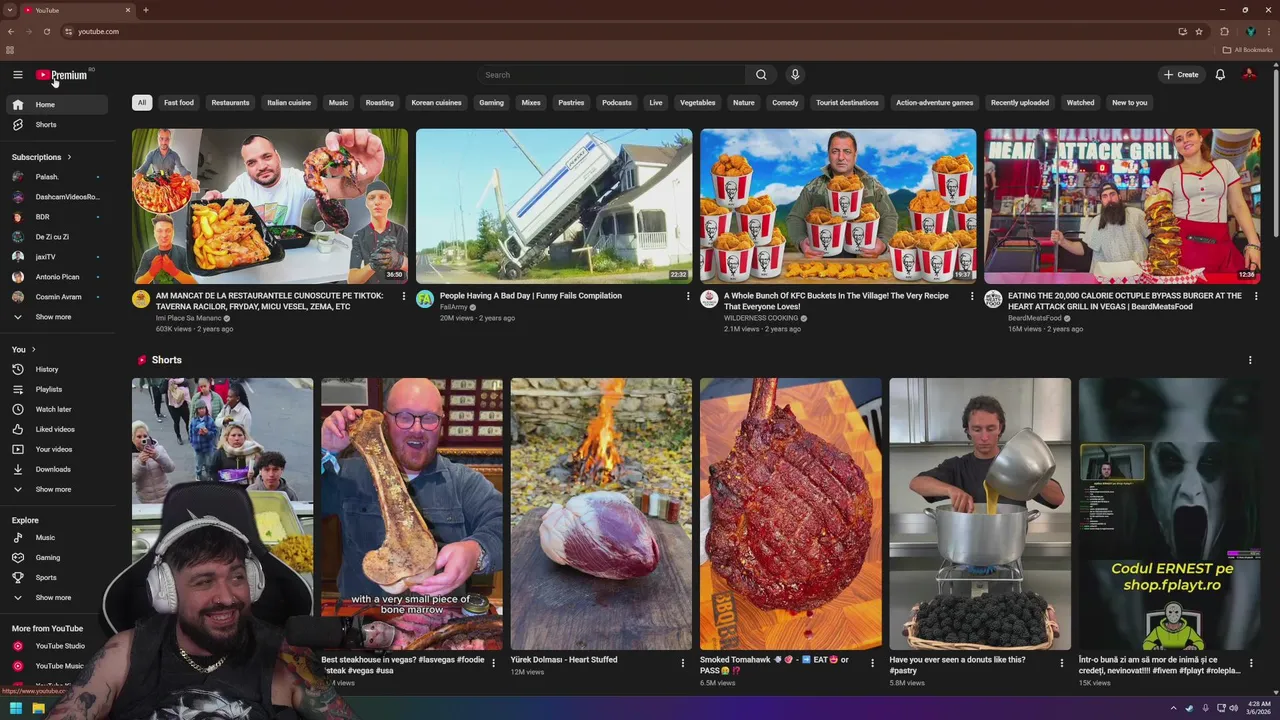Click the address bar URL
The height and width of the screenshot is (720, 1280).
point(99,31)
